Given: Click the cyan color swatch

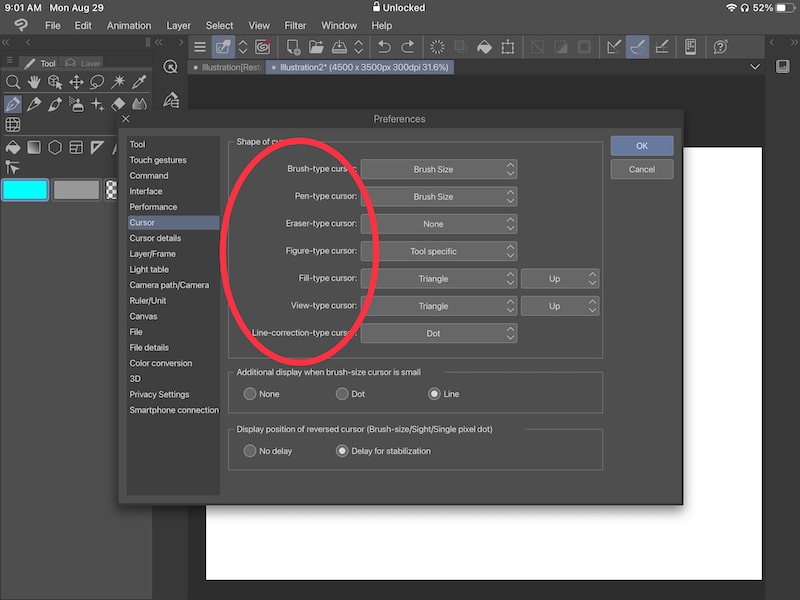Looking at the screenshot, I should point(25,188).
